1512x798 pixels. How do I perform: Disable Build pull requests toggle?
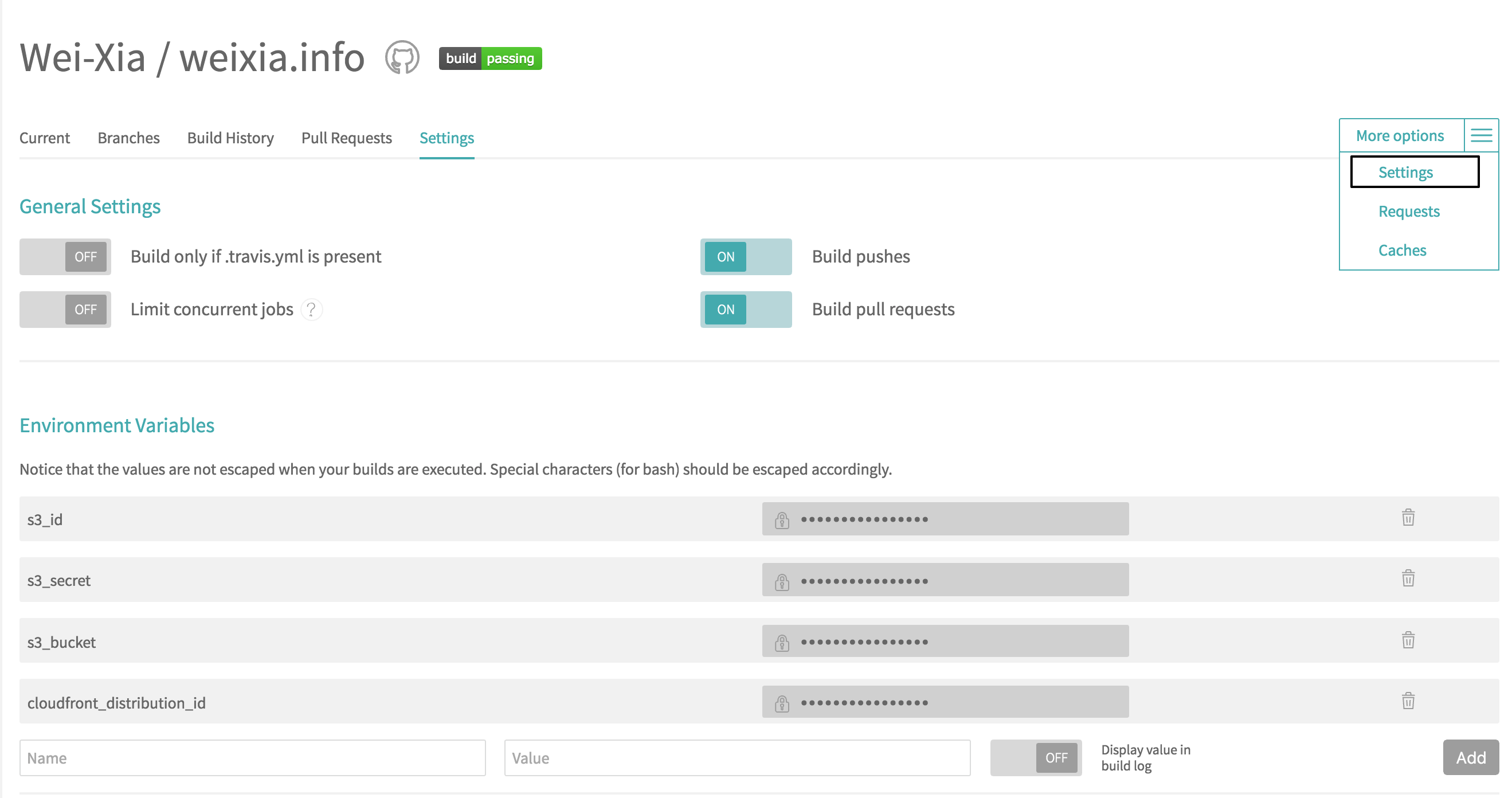[x=746, y=310]
